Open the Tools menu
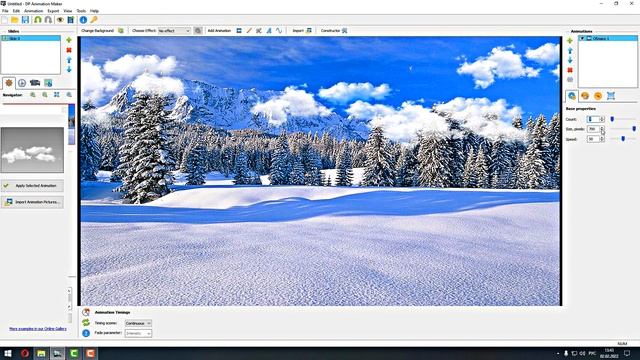640x360 pixels. coord(81,11)
